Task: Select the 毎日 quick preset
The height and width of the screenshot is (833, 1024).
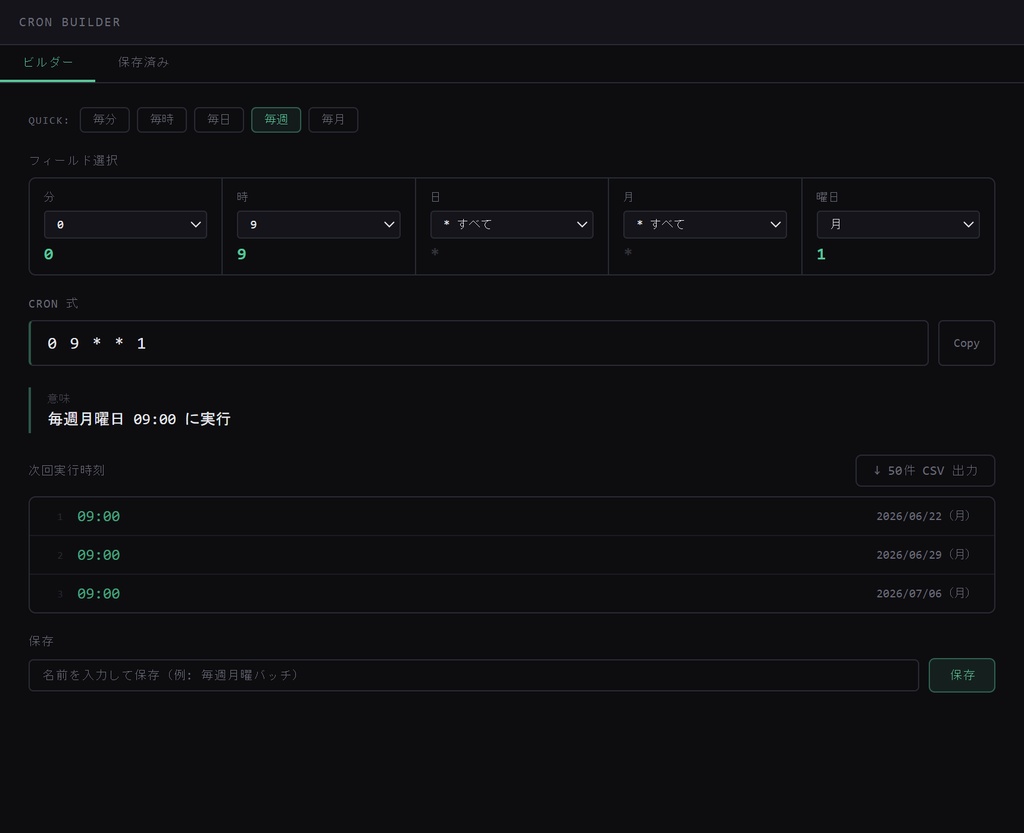Action: point(219,119)
